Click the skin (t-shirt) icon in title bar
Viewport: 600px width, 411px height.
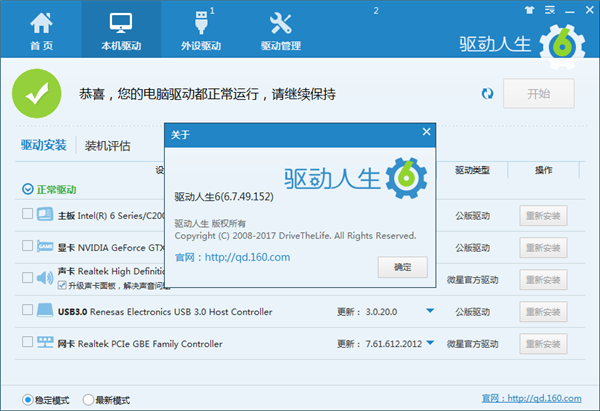(x=529, y=9)
